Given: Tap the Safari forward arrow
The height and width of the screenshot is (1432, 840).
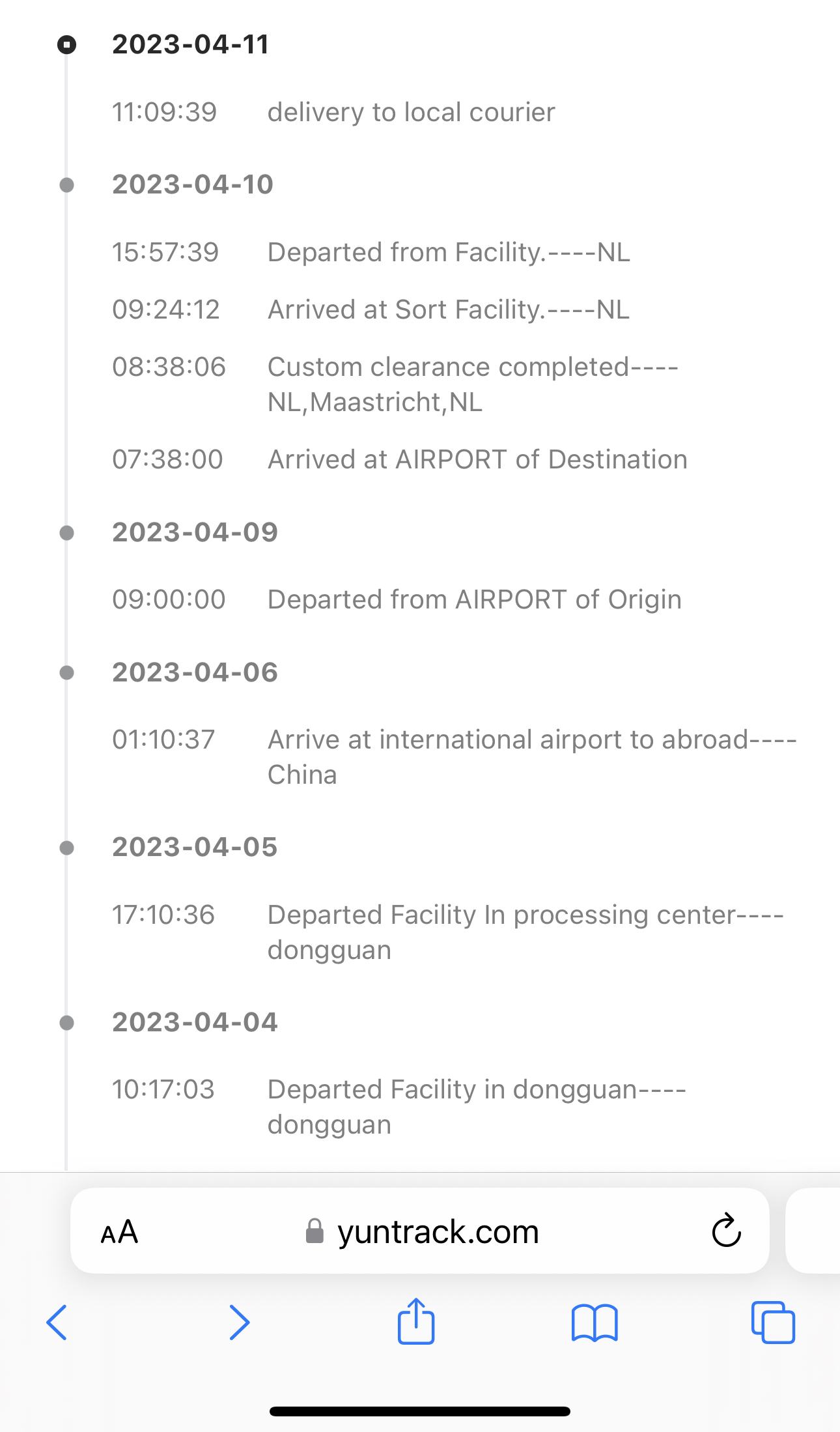Looking at the screenshot, I should pos(240,1323).
